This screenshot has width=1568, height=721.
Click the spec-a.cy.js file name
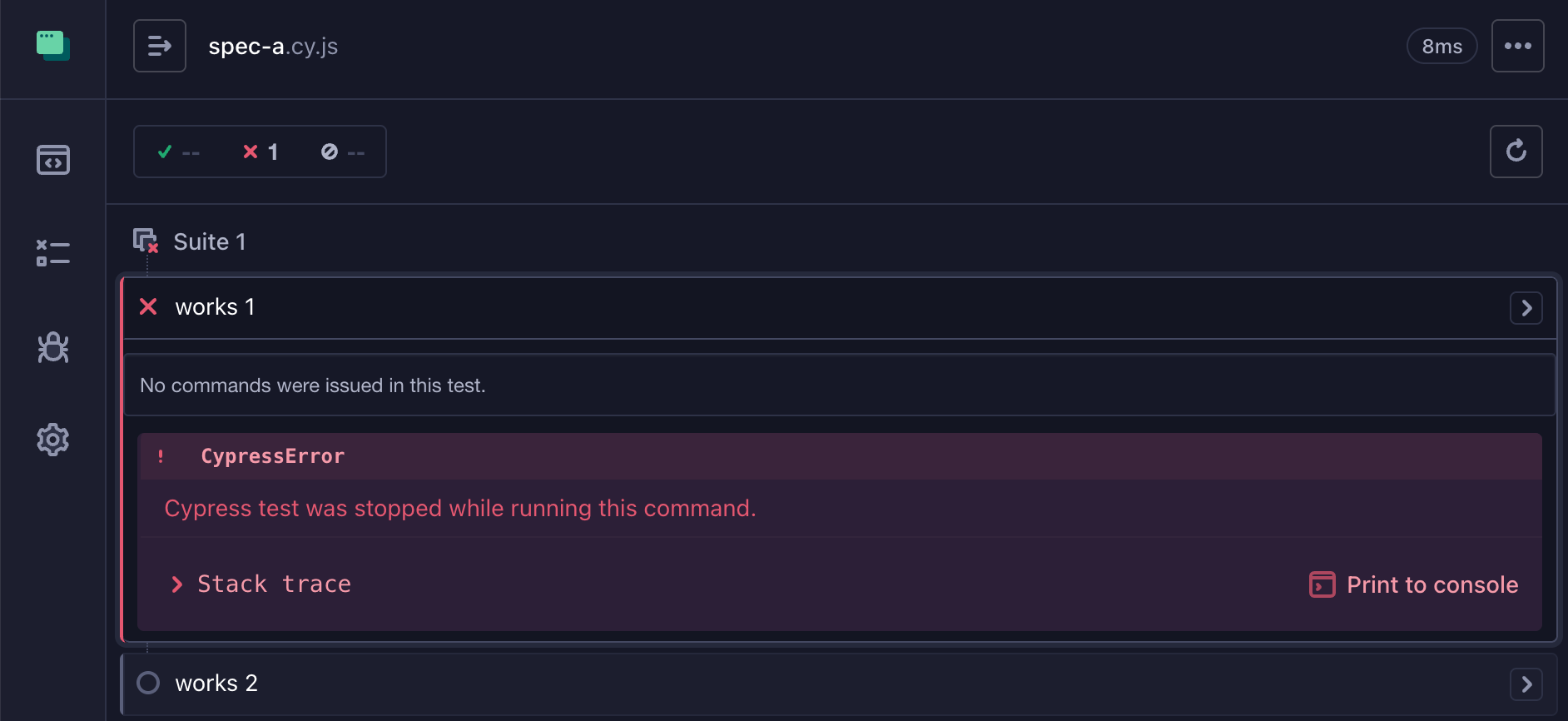pyautogui.click(x=273, y=47)
